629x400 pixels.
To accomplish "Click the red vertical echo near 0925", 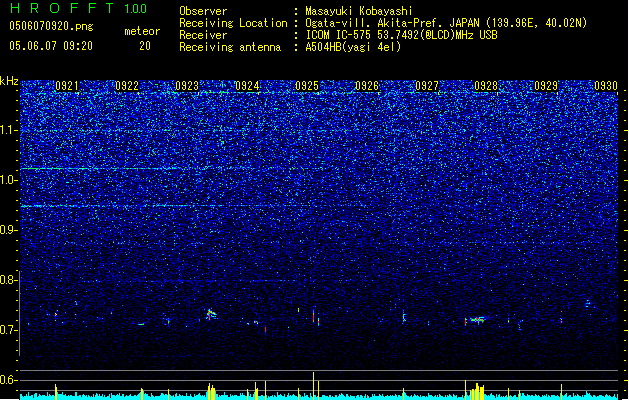I will click(314, 315).
